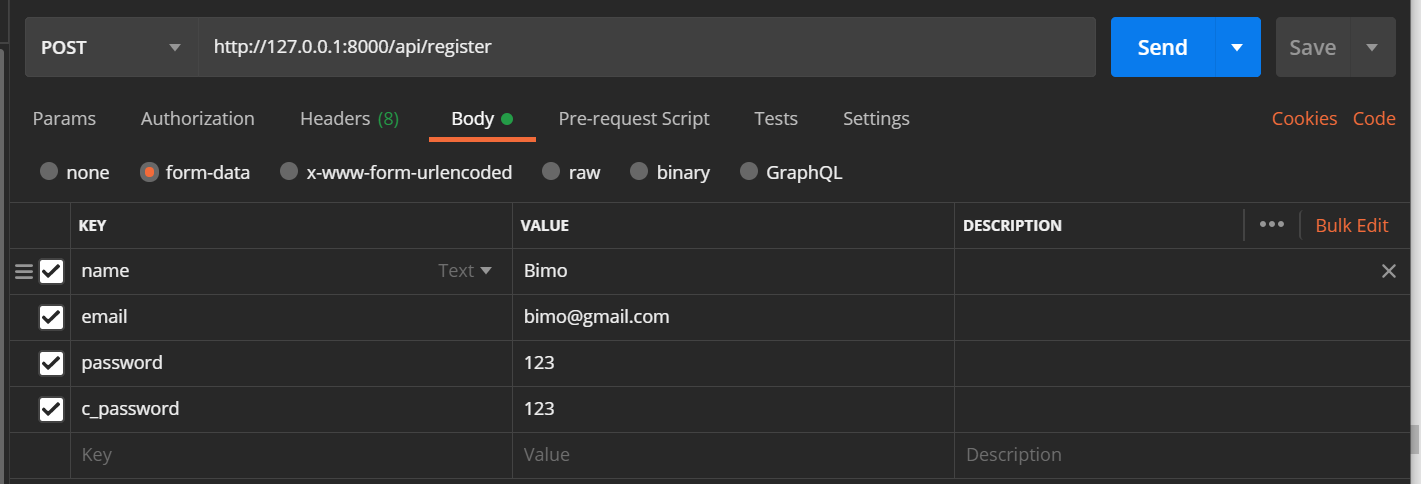The image size is (1421, 484).
Task: Uncheck the password parameter checkbox
Action: tap(51, 364)
